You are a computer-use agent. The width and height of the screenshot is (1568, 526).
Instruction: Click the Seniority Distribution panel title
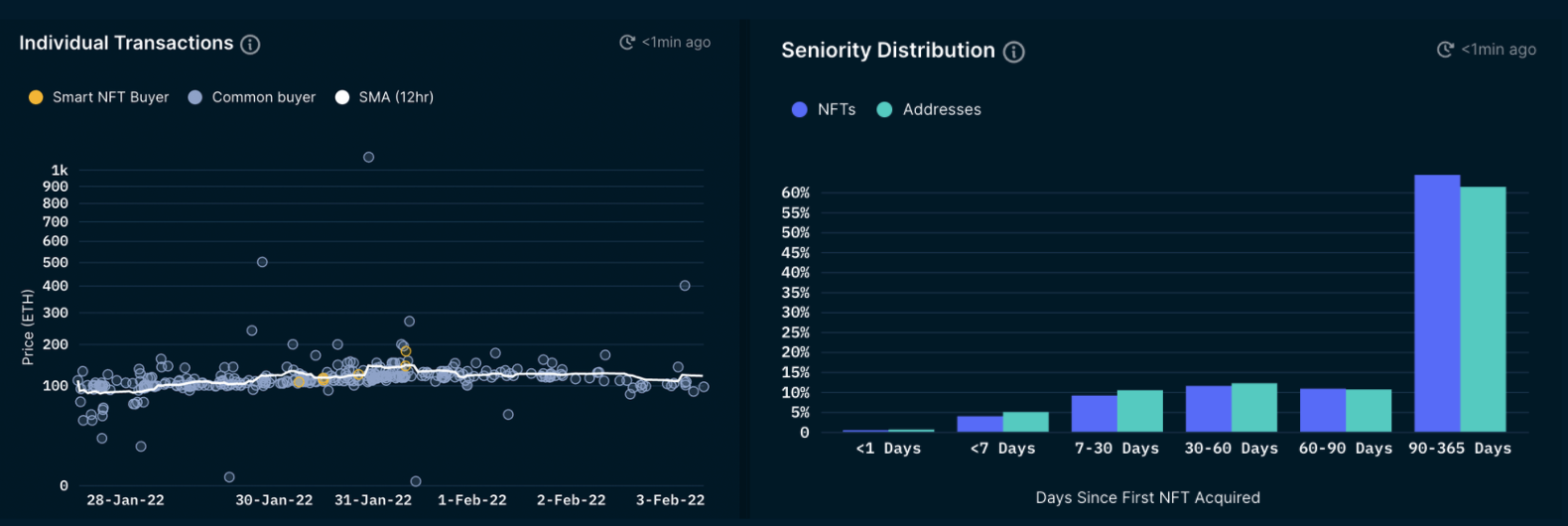point(888,51)
